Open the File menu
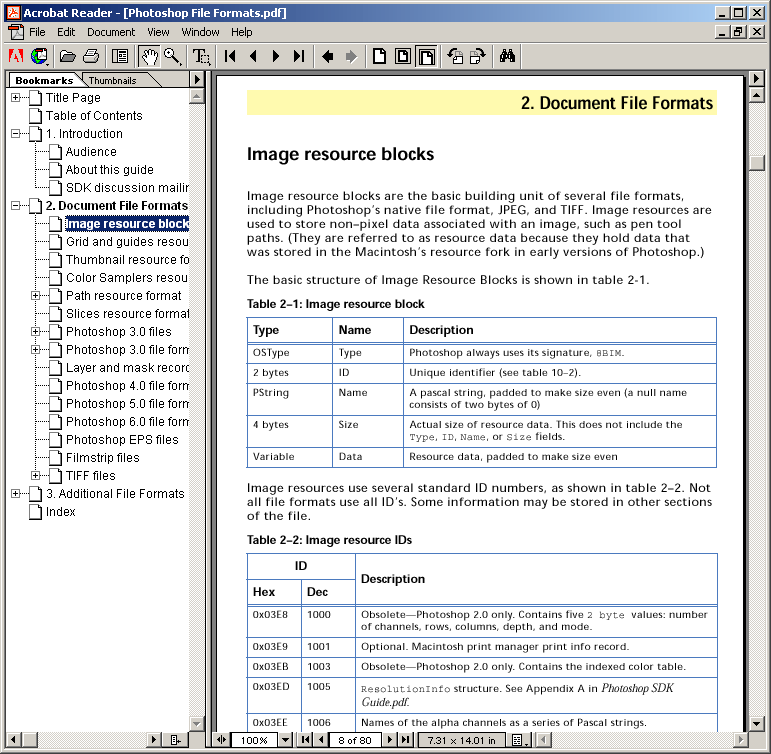Viewport: 771px width, 754px height. click(37, 32)
